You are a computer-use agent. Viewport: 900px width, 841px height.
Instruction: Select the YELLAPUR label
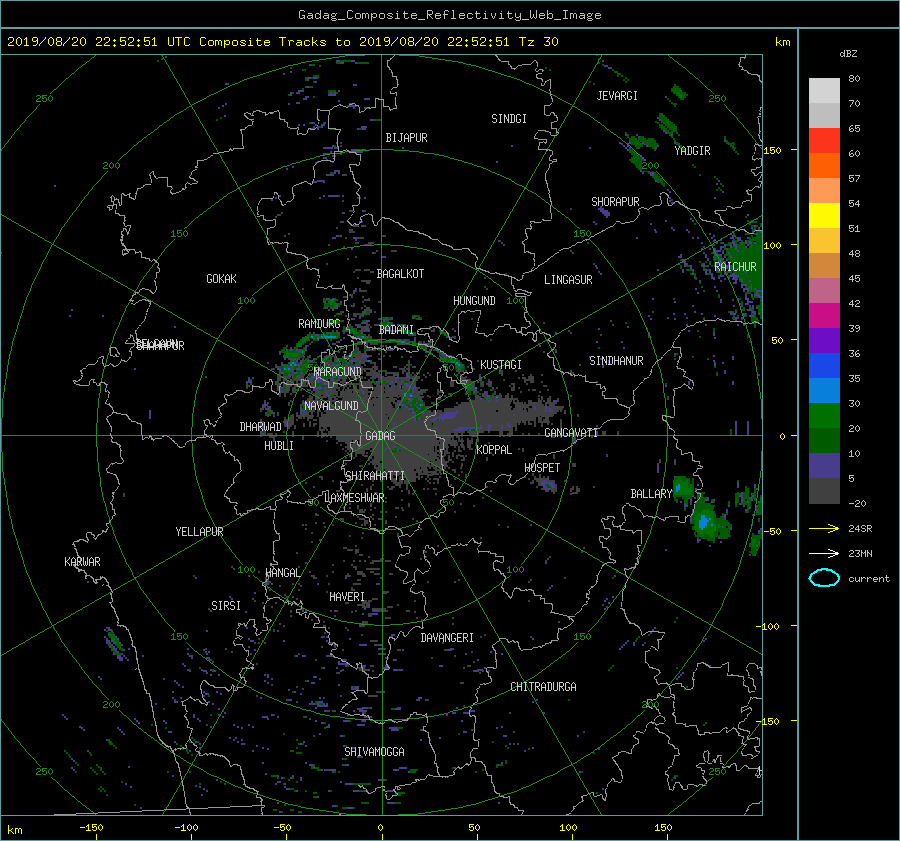pos(199,532)
